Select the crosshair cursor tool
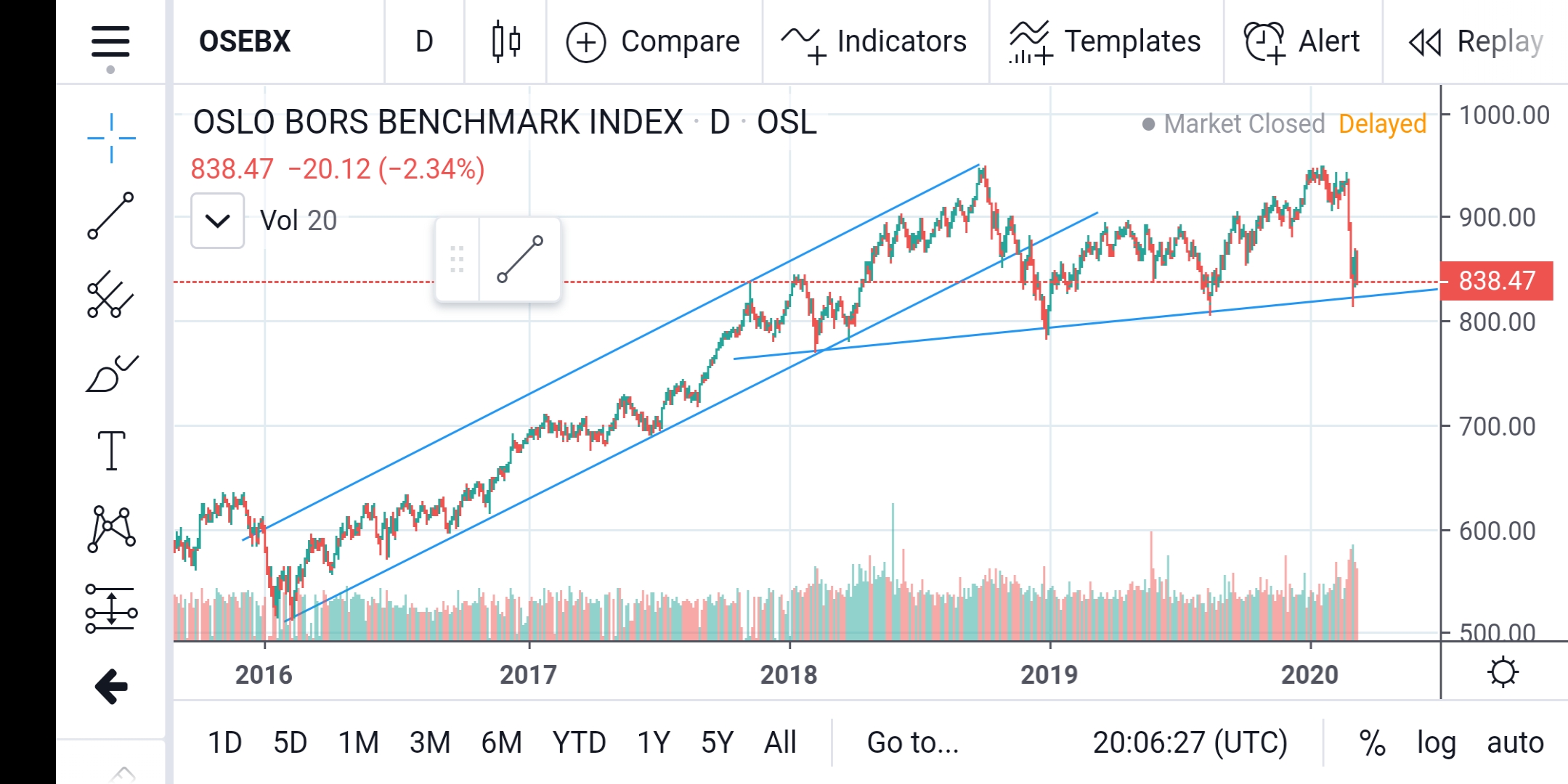This screenshot has height=784, width=1568. (x=111, y=138)
